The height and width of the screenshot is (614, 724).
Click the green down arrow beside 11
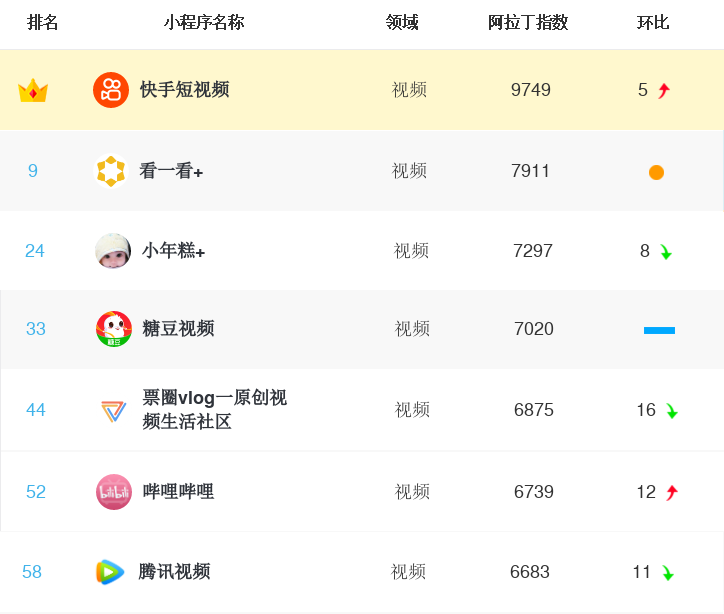click(668, 573)
